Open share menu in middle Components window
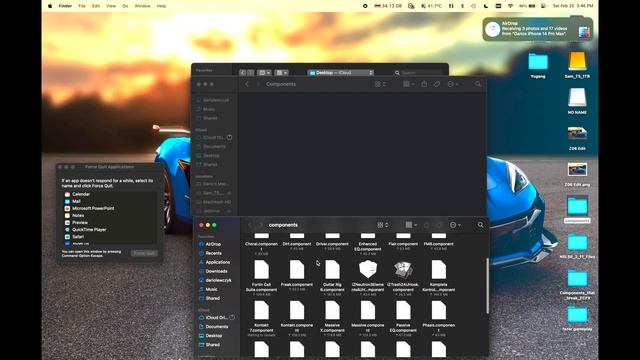 click(424, 84)
